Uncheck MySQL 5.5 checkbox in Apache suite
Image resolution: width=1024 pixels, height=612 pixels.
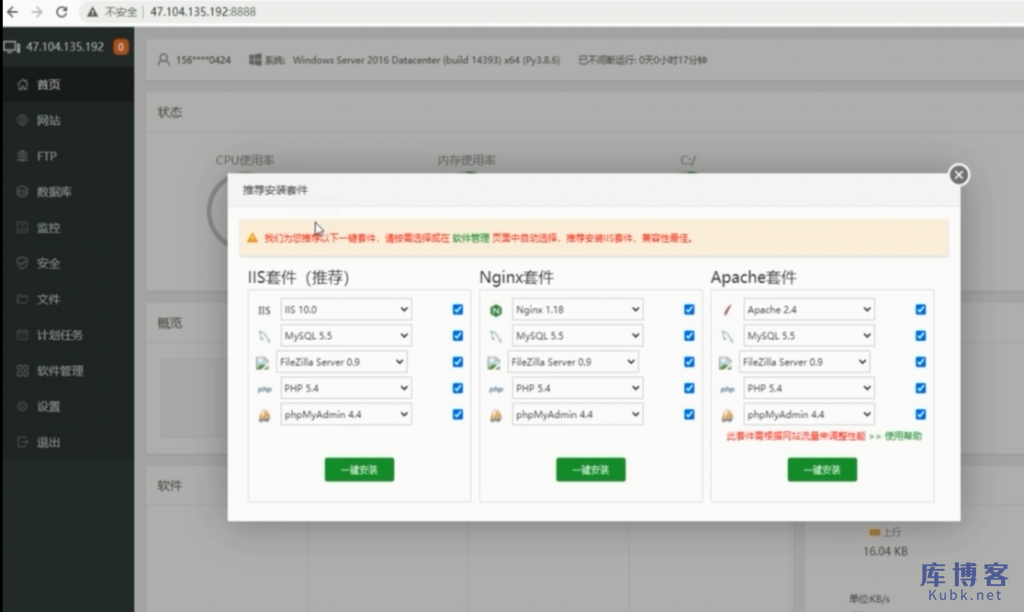click(x=920, y=336)
